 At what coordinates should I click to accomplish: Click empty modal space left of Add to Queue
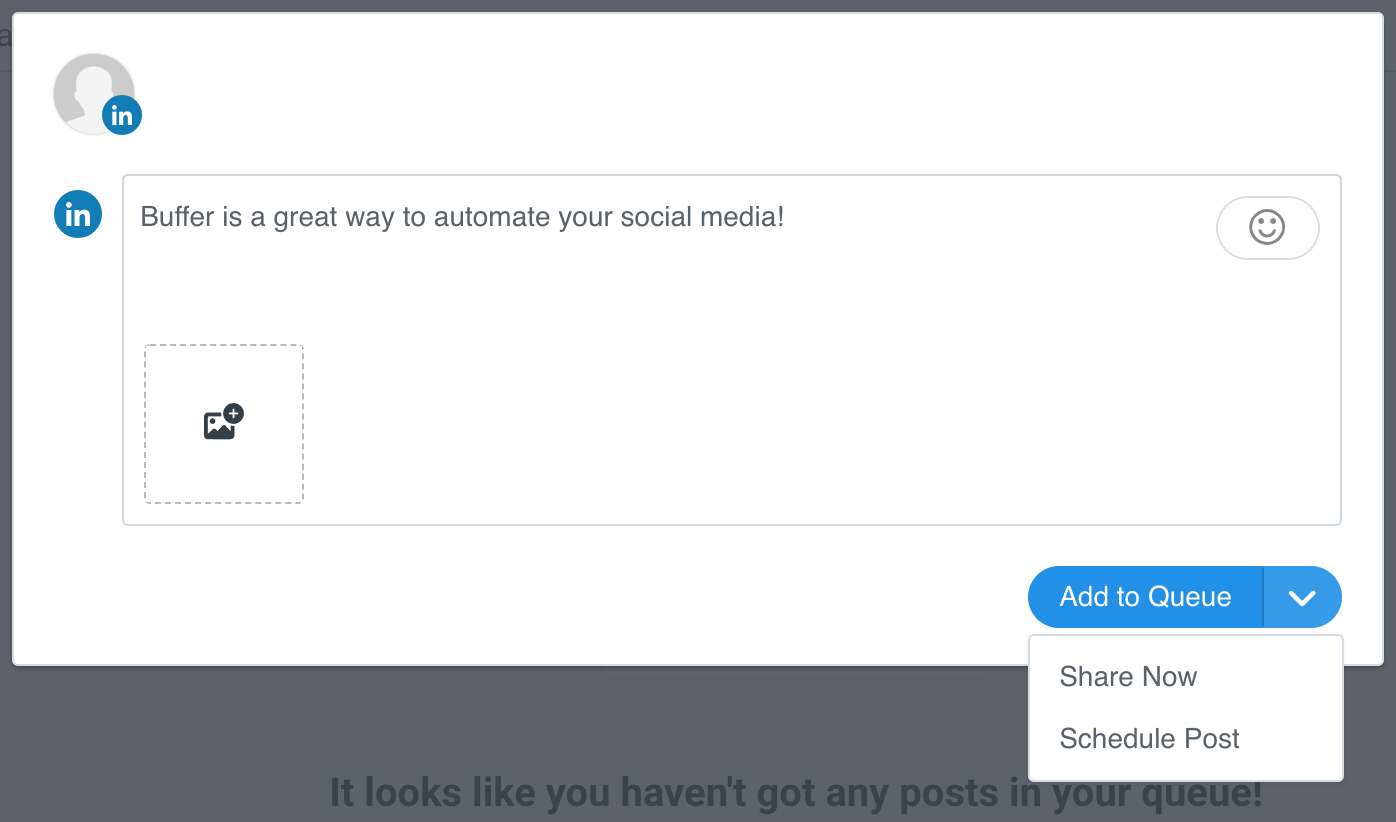[600, 597]
